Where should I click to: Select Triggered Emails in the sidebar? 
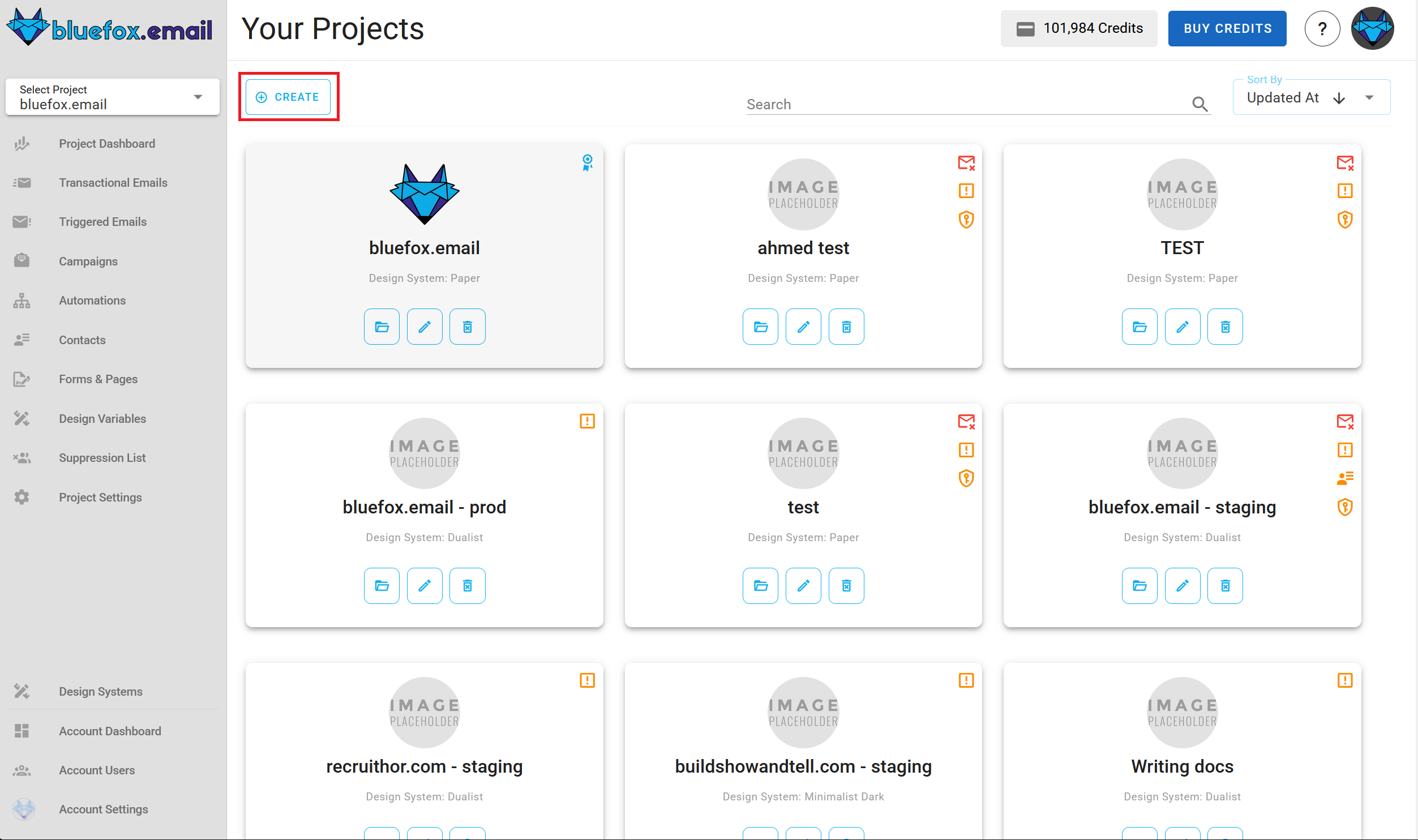point(102,221)
